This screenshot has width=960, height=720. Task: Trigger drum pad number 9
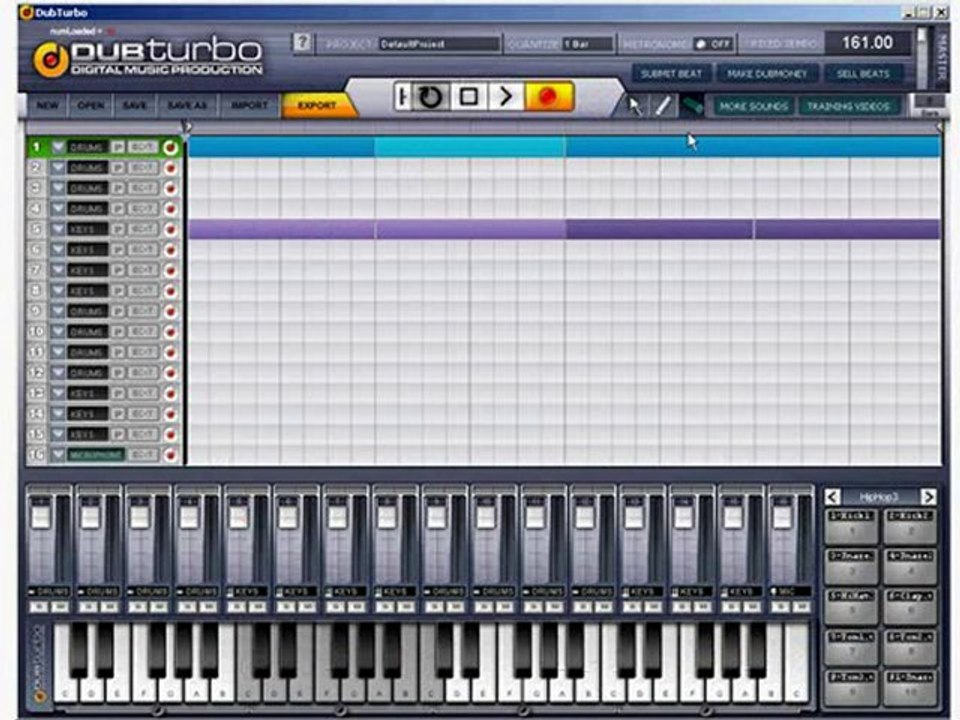point(851,687)
